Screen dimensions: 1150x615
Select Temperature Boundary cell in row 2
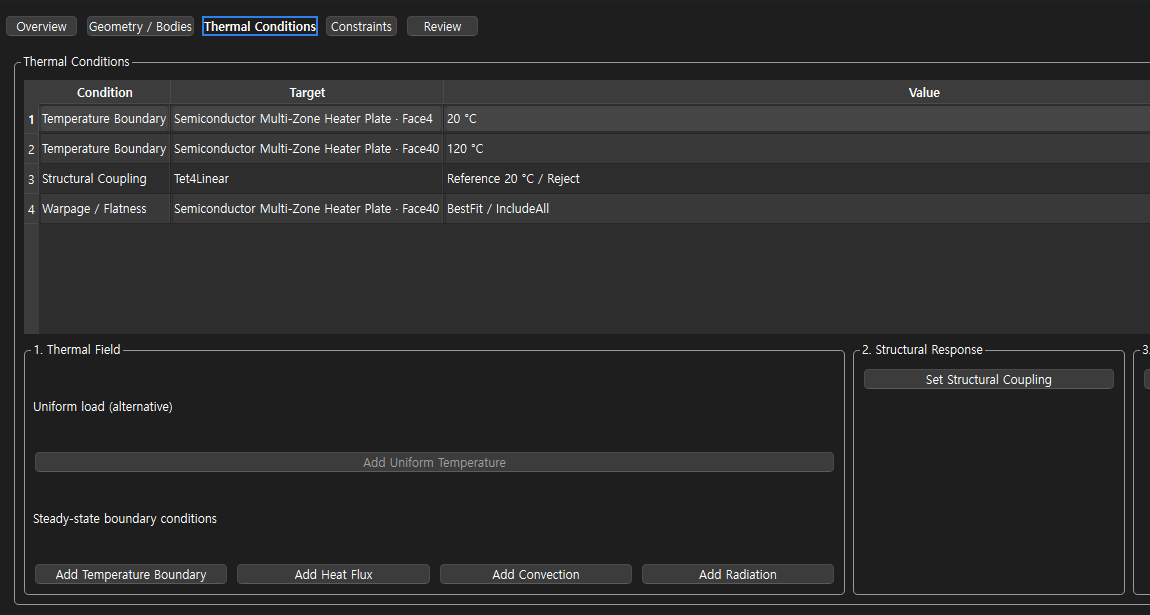[x=105, y=149]
